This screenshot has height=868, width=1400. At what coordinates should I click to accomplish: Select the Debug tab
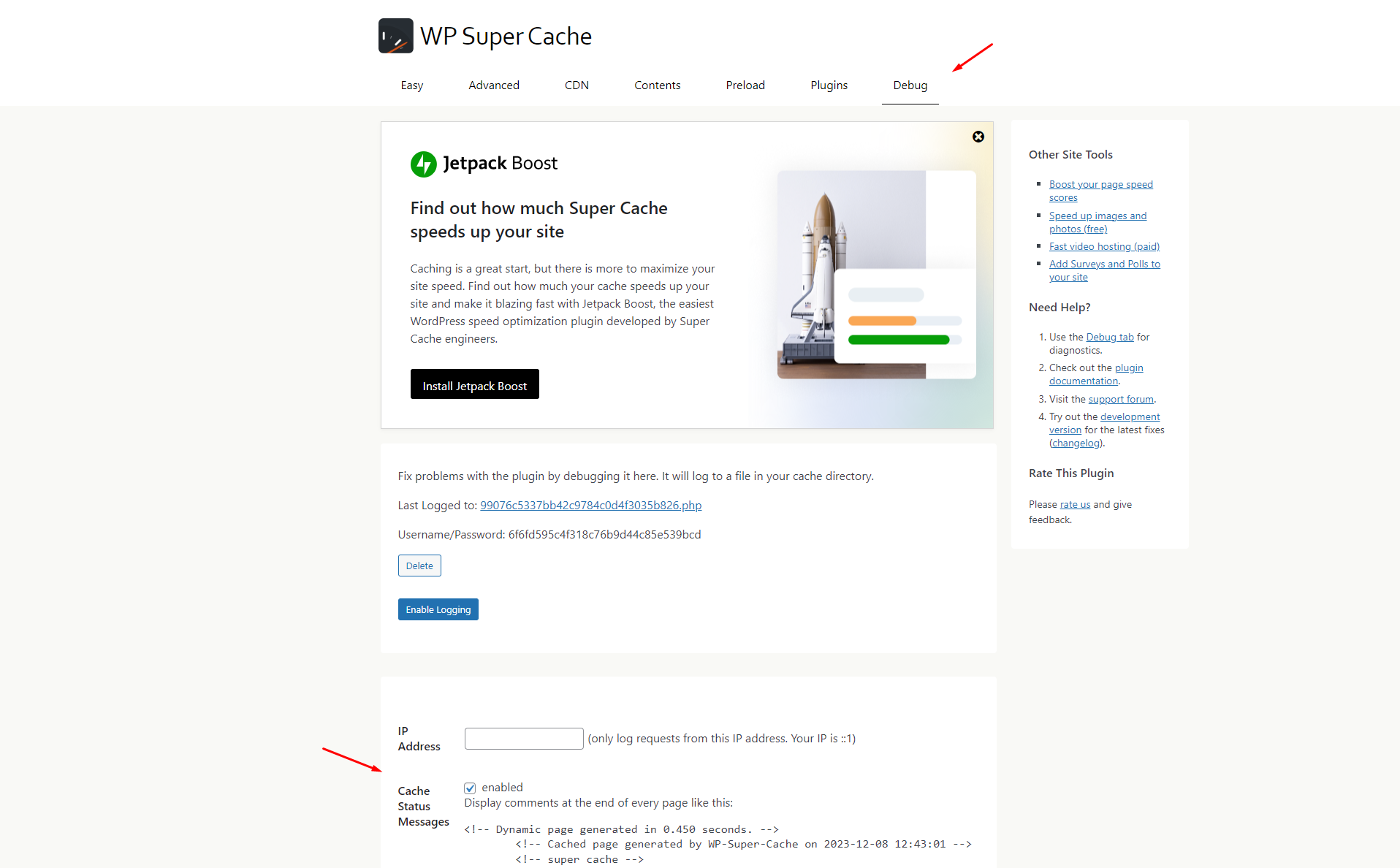[910, 85]
